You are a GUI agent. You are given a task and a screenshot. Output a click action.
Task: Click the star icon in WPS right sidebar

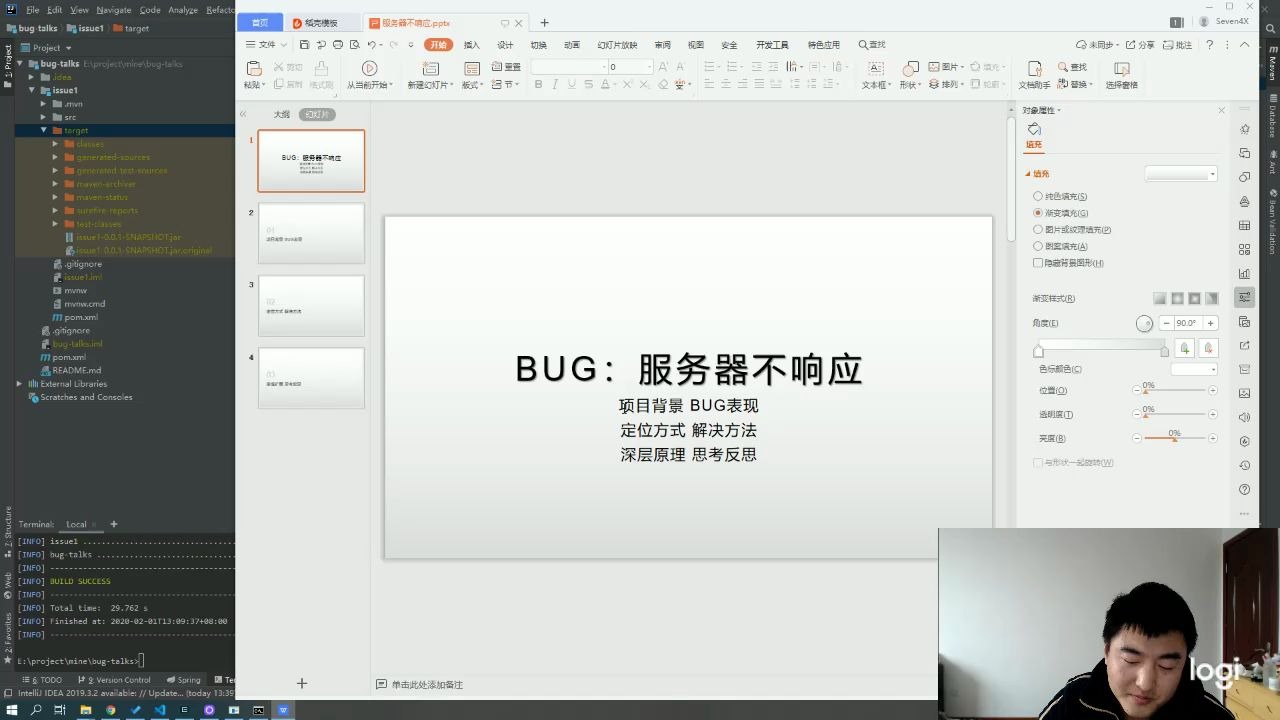click(1244, 129)
